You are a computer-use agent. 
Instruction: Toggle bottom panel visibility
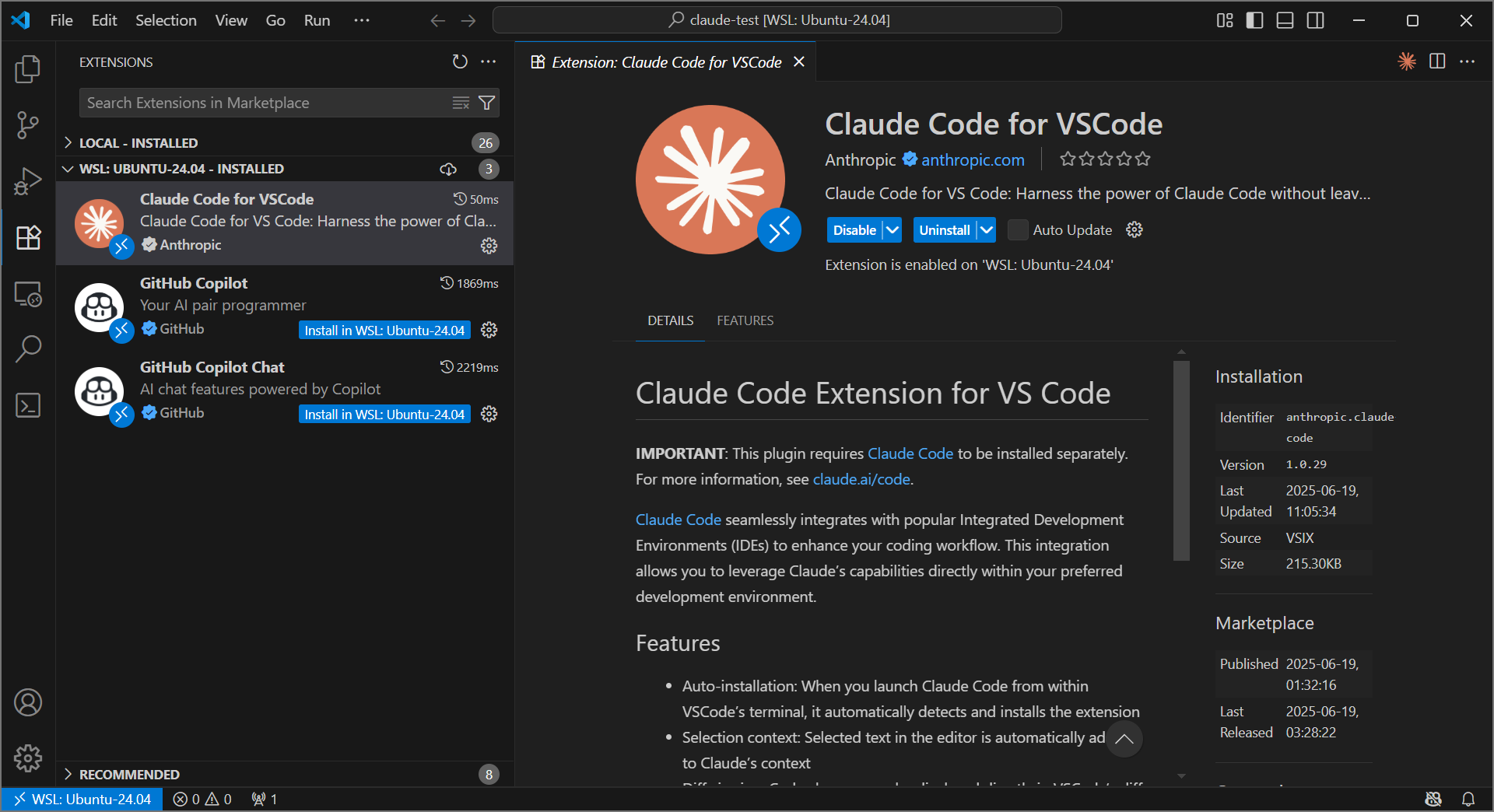click(1285, 20)
